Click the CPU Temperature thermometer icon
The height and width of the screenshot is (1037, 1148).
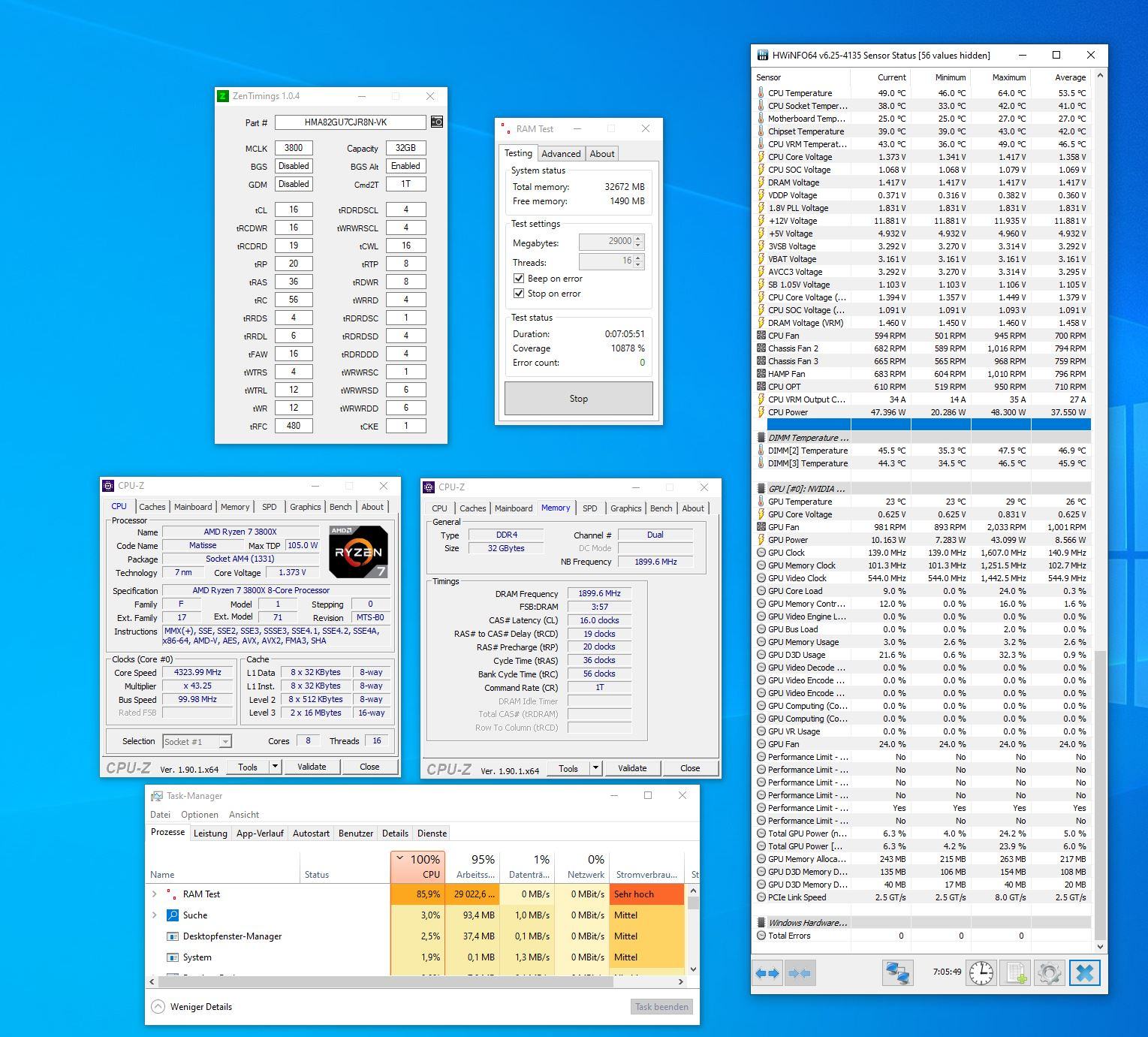(x=761, y=93)
